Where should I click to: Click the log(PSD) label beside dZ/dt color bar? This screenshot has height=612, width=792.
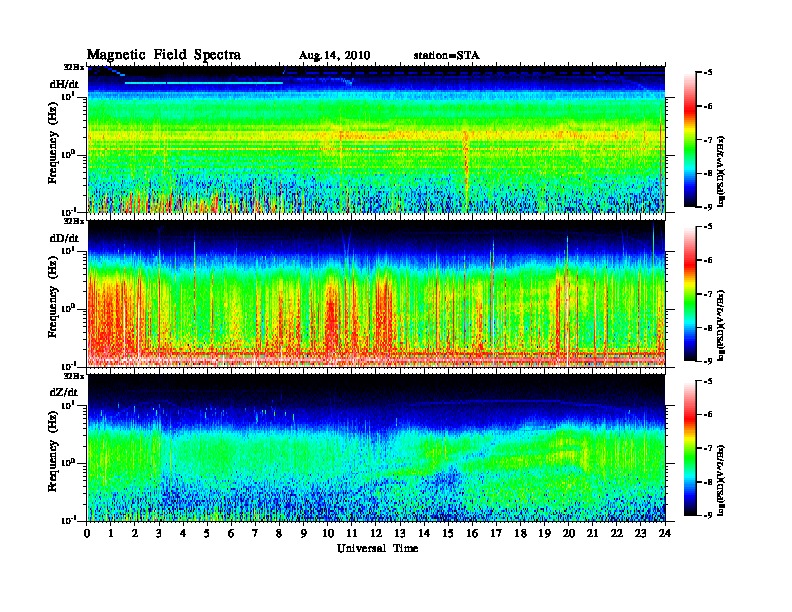point(721,480)
